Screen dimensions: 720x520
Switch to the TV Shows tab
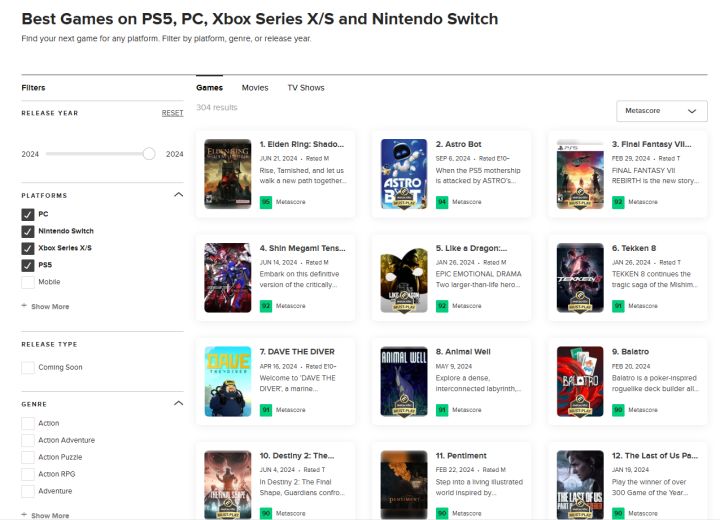click(x=306, y=88)
